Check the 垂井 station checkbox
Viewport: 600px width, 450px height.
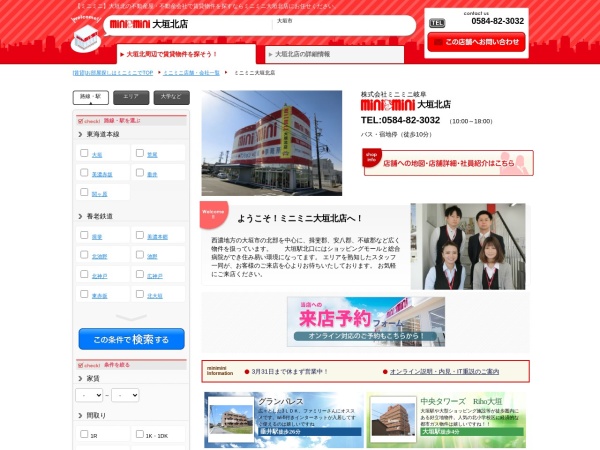[x=140, y=173]
